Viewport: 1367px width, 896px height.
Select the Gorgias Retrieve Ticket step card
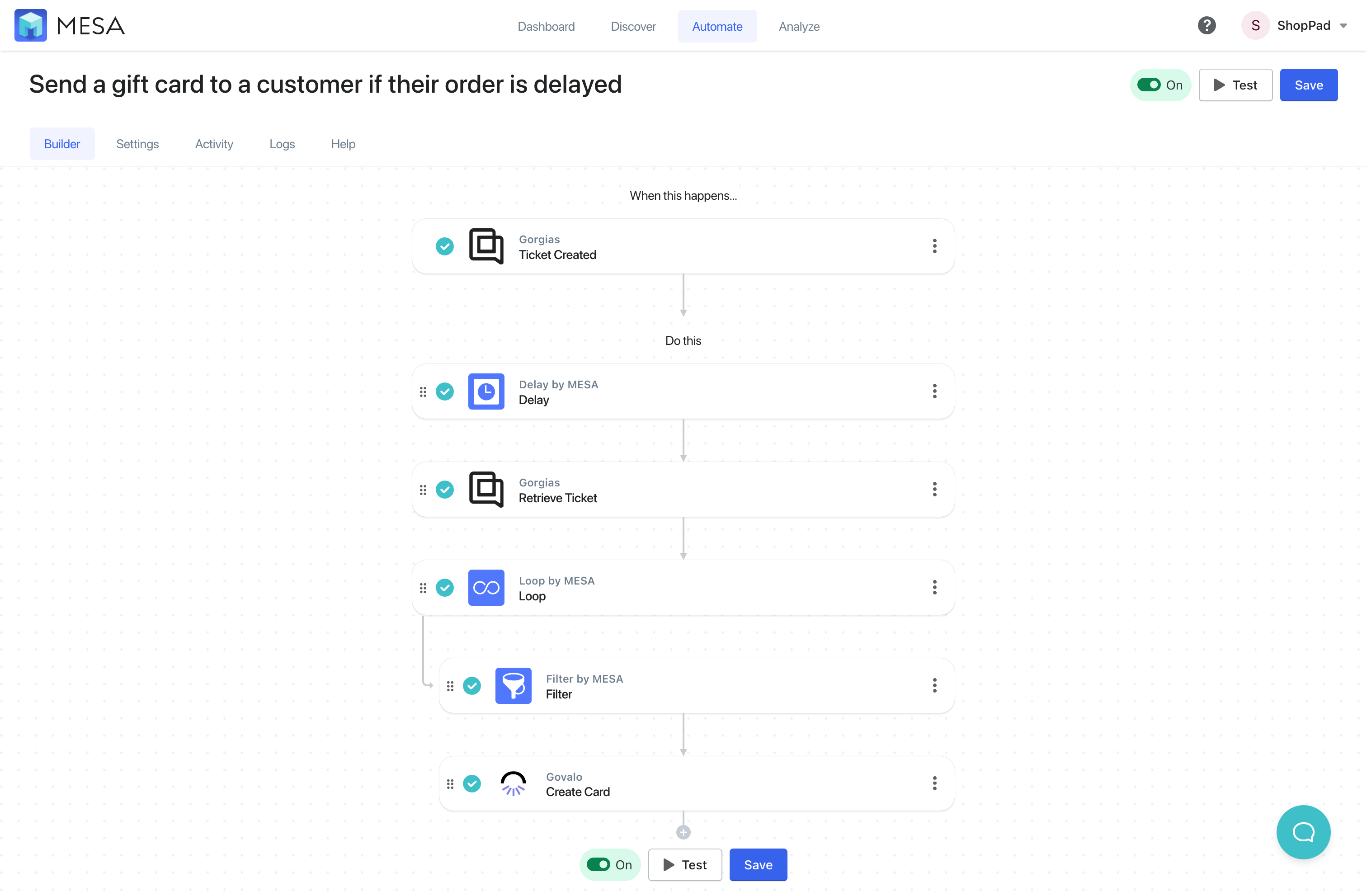click(x=683, y=489)
